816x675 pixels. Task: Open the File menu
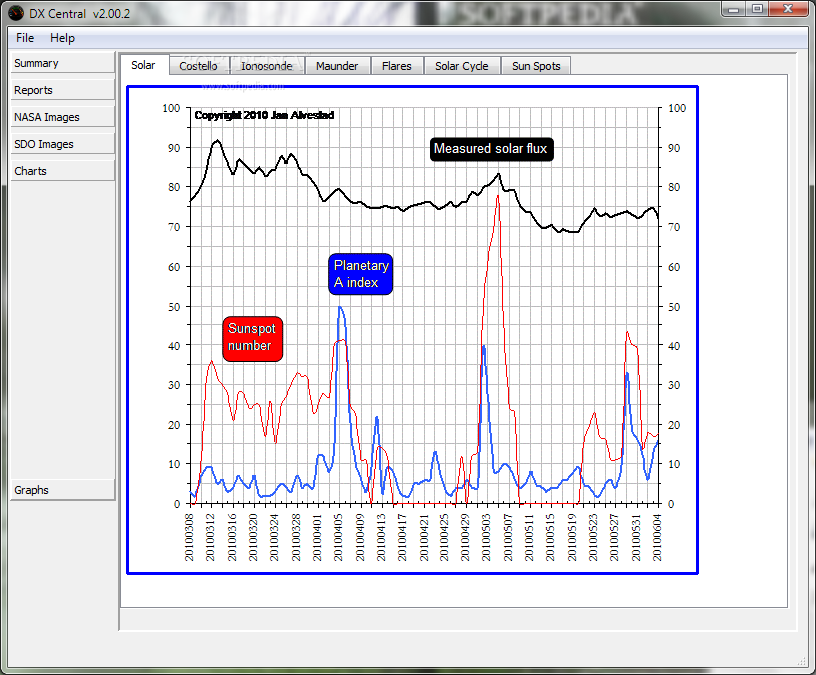(25, 38)
